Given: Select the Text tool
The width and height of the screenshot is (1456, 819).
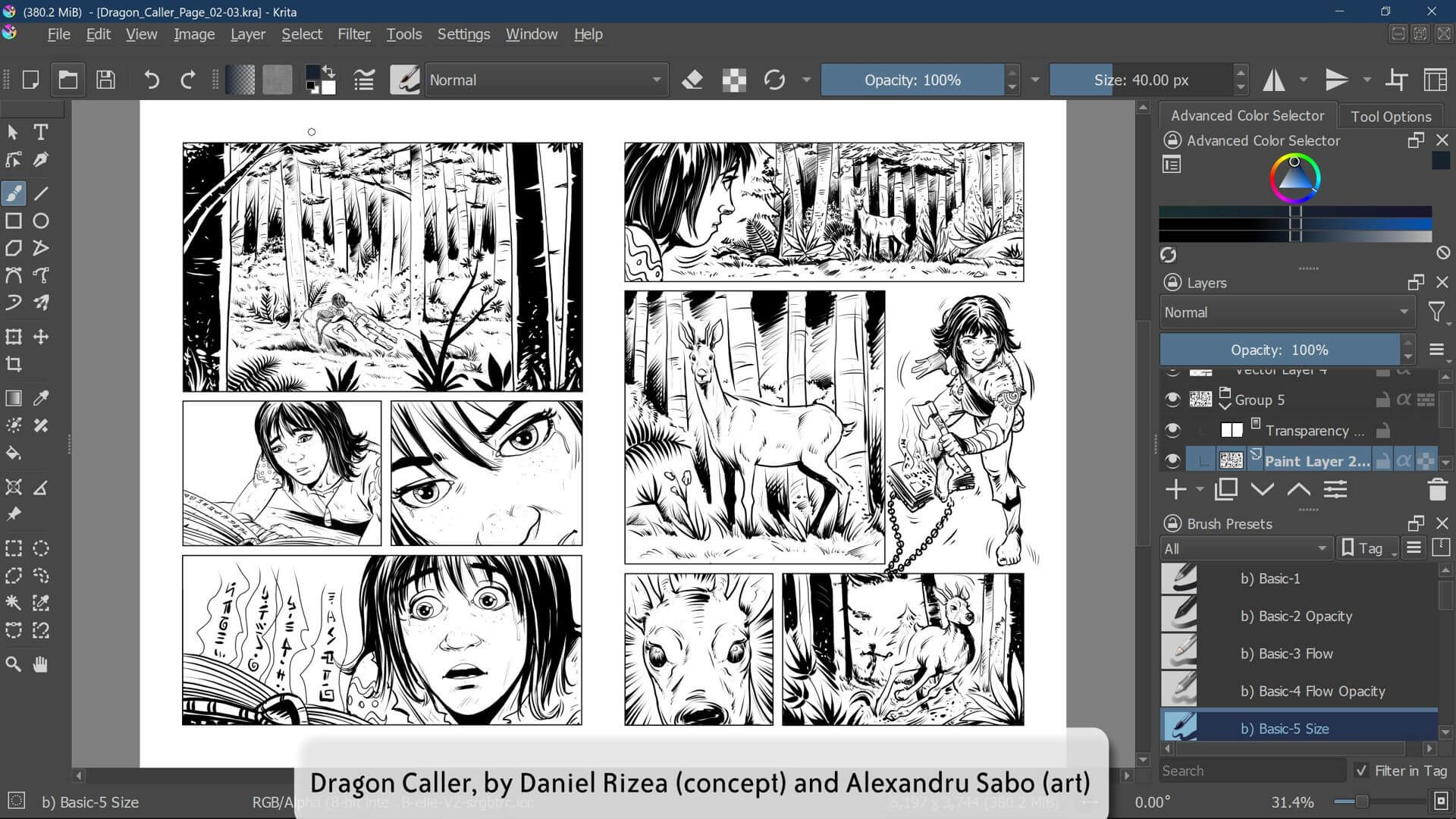Looking at the screenshot, I should [x=41, y=132].
